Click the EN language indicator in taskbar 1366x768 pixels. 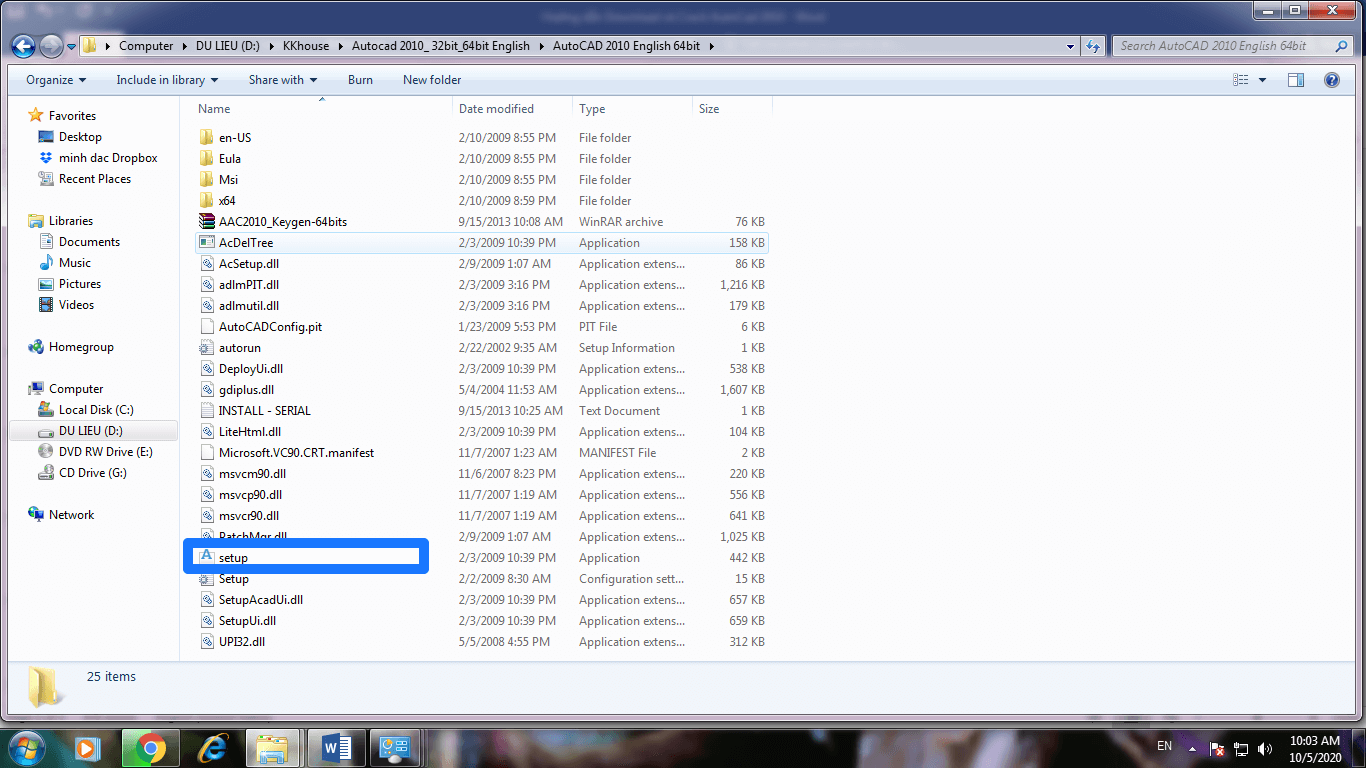(x=1164, y=746)
